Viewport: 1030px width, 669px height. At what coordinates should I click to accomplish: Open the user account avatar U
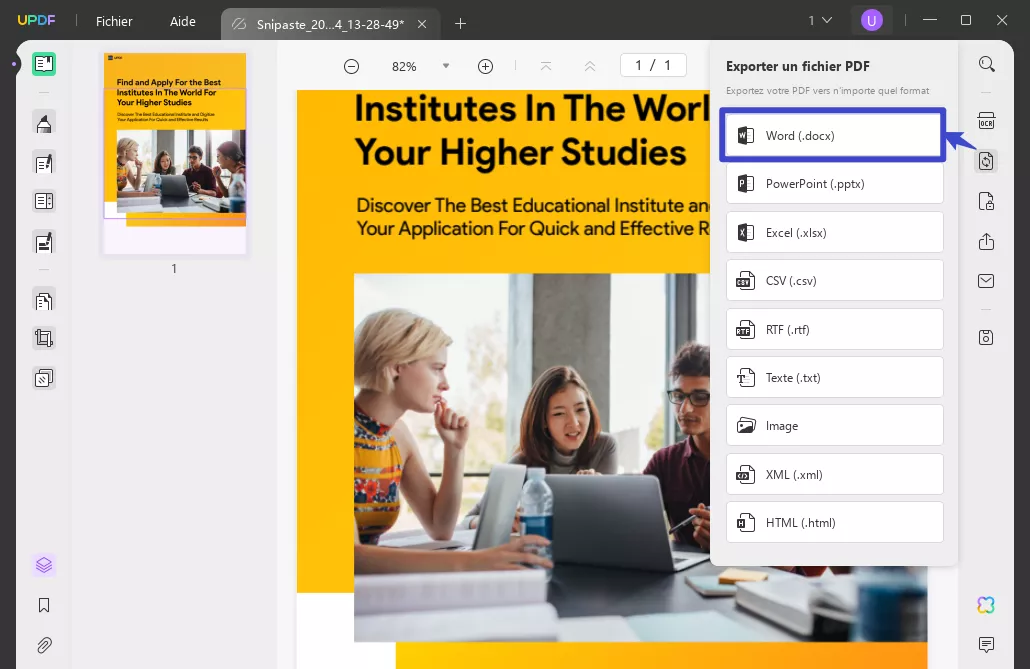872,21
